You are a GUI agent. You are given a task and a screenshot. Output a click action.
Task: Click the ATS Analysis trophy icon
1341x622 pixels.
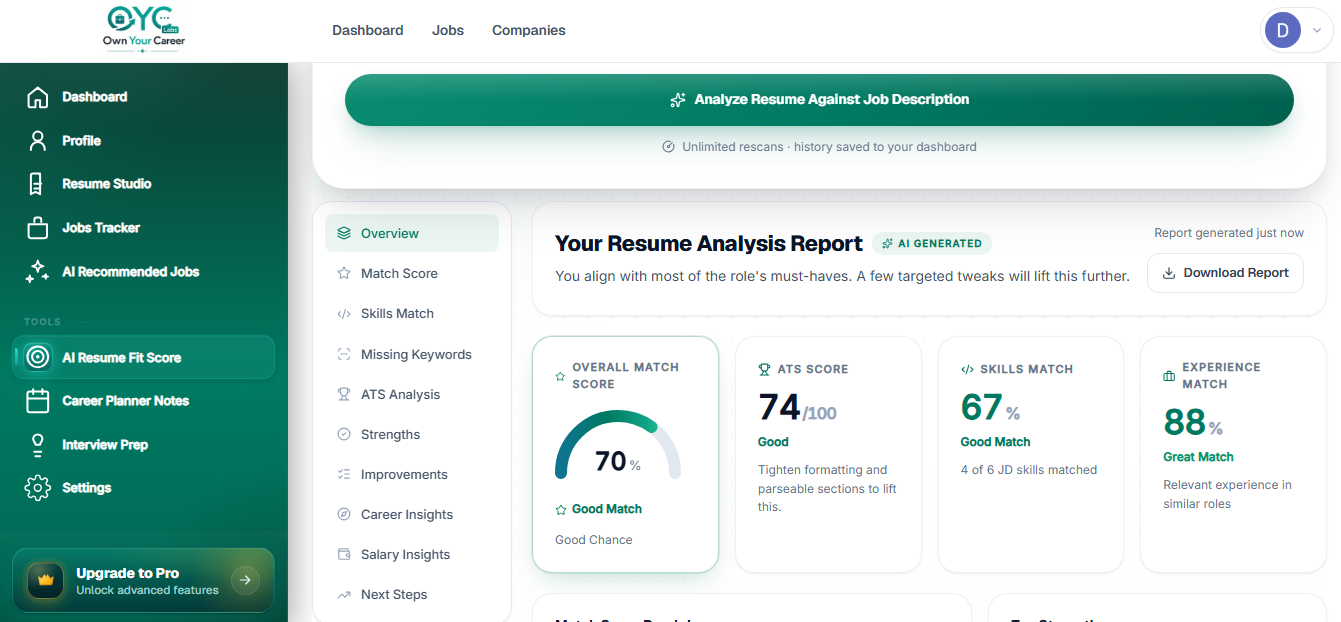click(344, 394)
